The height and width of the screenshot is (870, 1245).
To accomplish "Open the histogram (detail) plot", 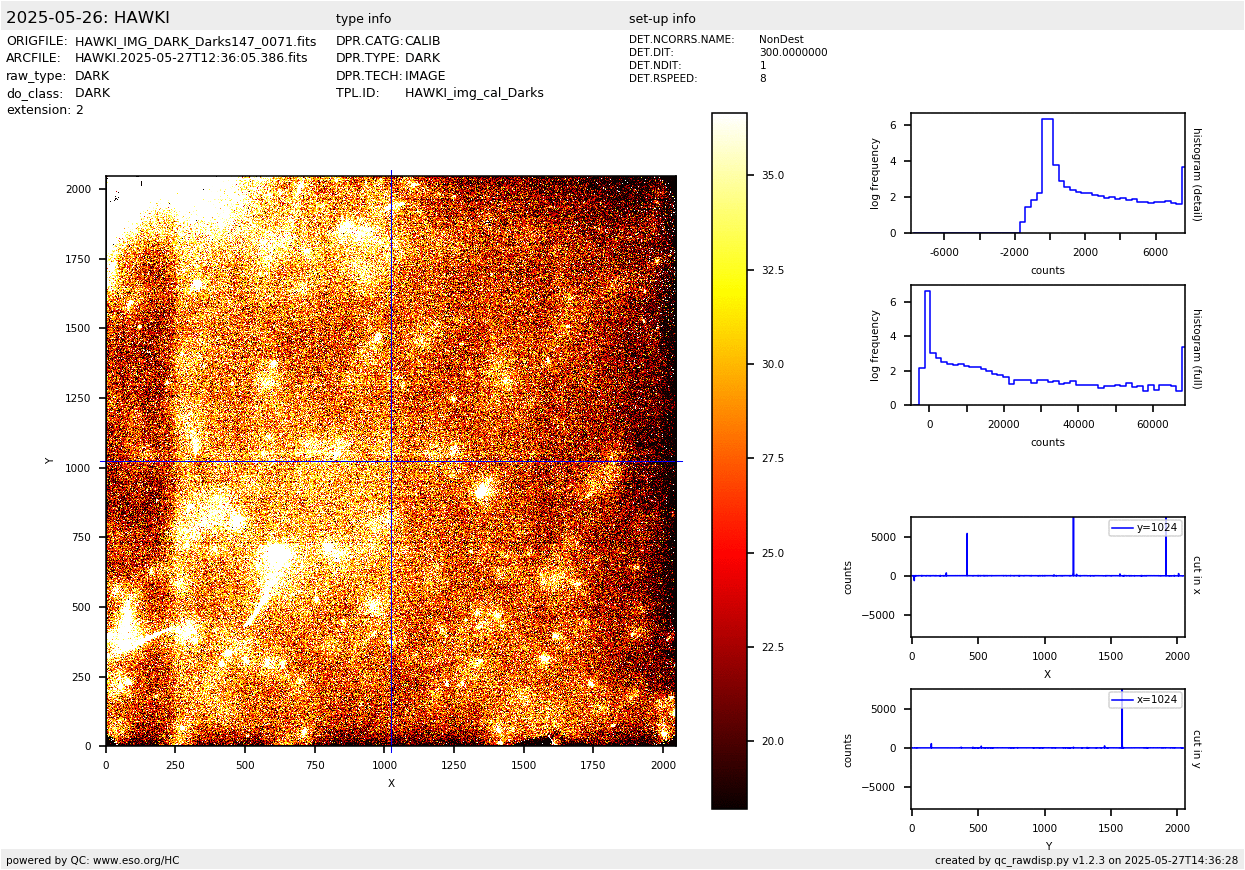I will click(x=1047, y=173).
